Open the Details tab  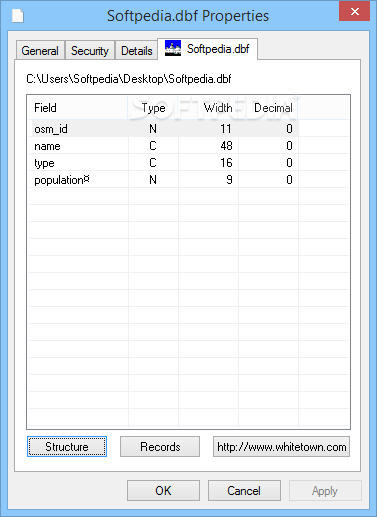tap(136, 51)
